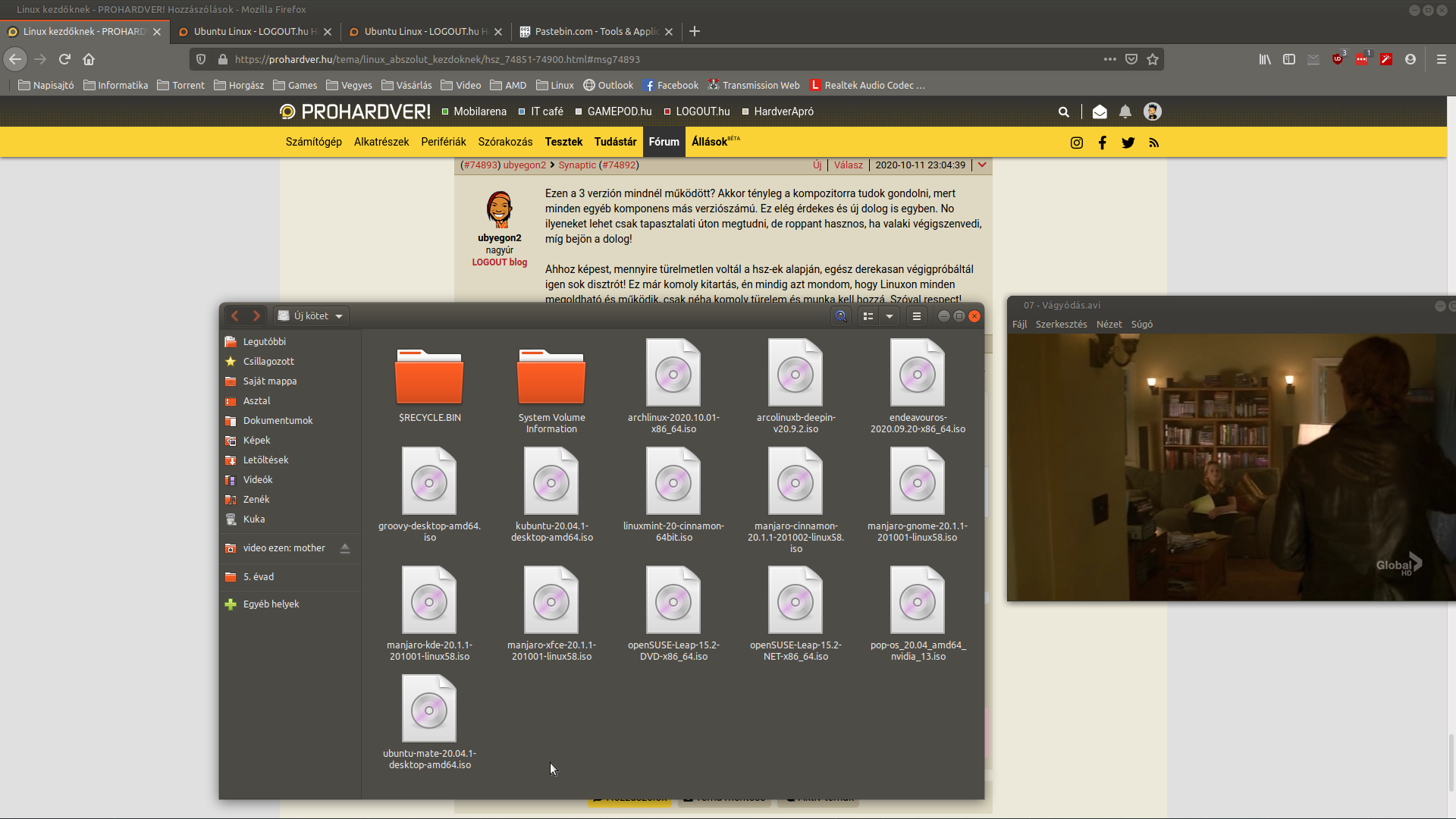Viewport: 1456px width, 819px height.
Task: Expand forum post #74893 options chevron
Action: (982, 165)
